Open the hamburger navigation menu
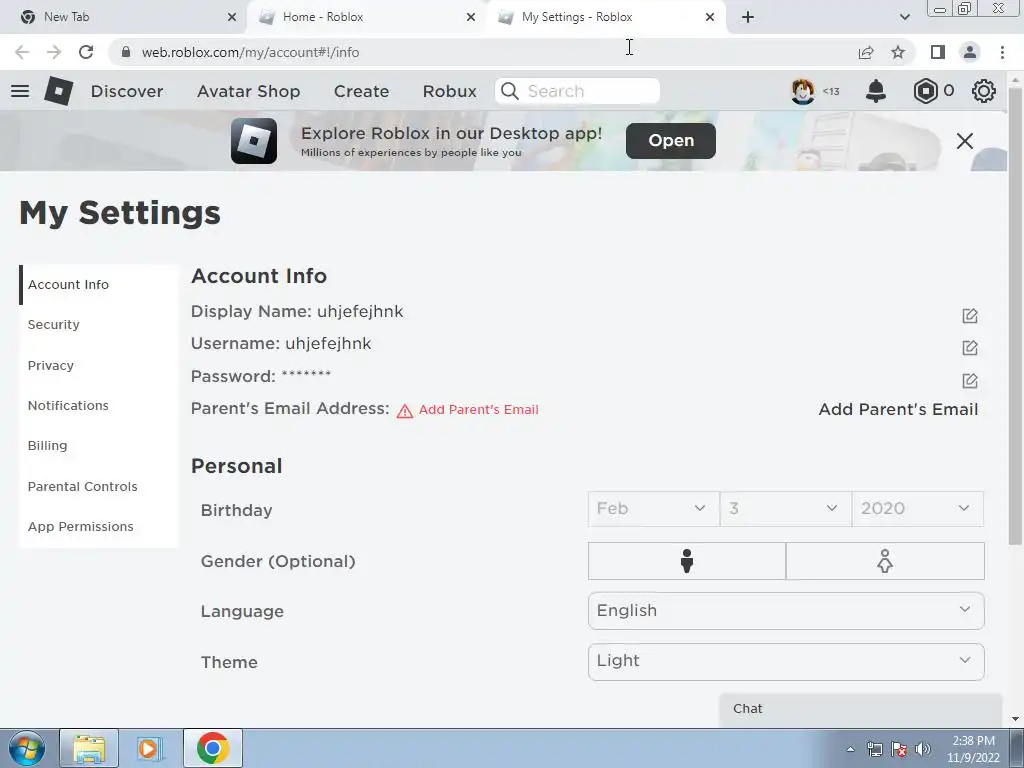The height and width of the screenshot is (768, 1024). [x=20, y=91]
